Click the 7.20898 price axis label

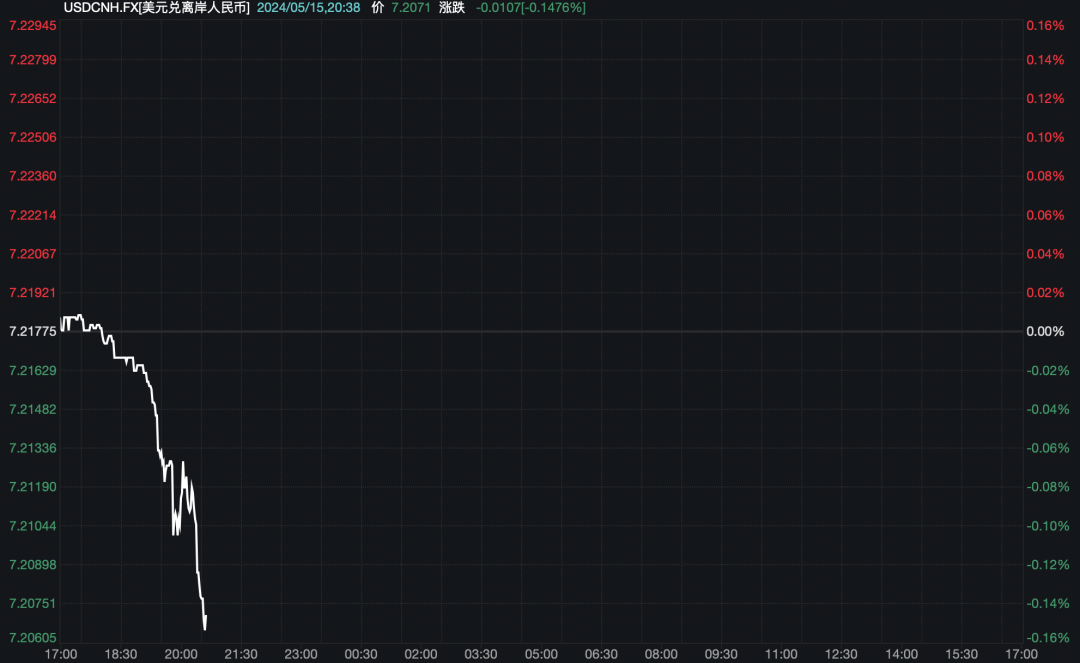32,565
